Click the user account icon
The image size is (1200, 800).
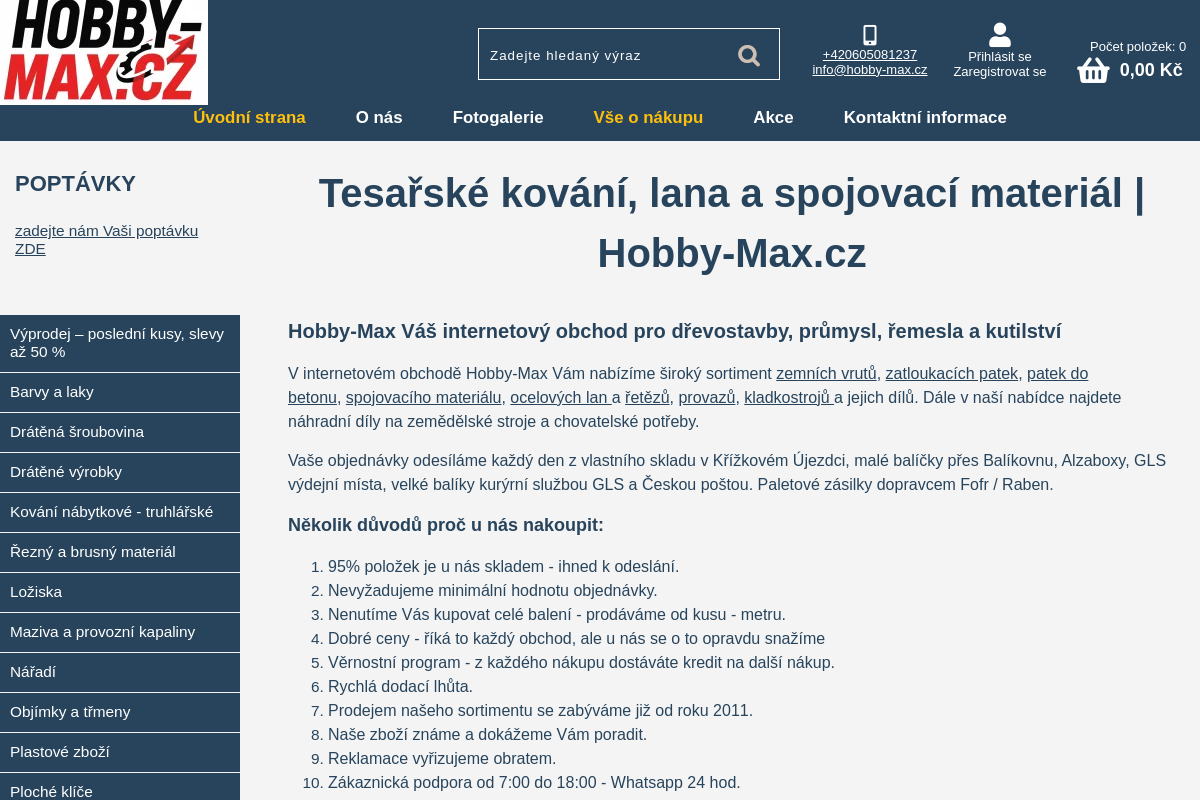[1000, 35]
